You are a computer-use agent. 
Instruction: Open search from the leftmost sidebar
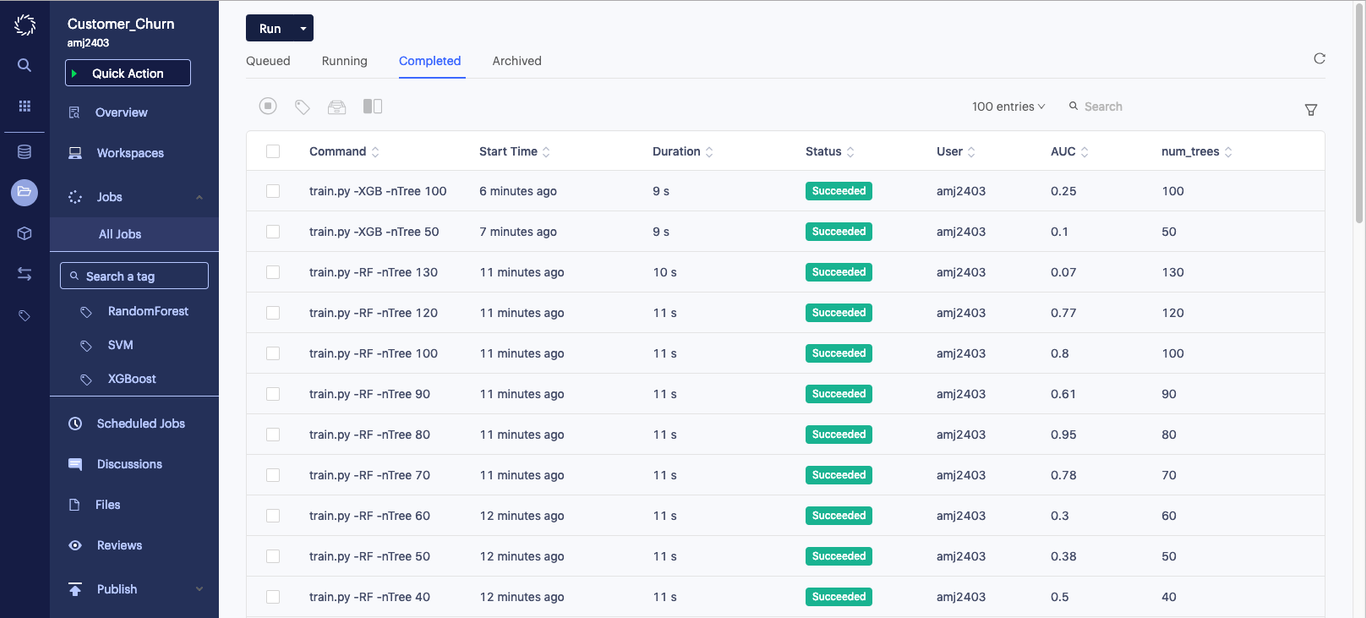coord(24,64)
